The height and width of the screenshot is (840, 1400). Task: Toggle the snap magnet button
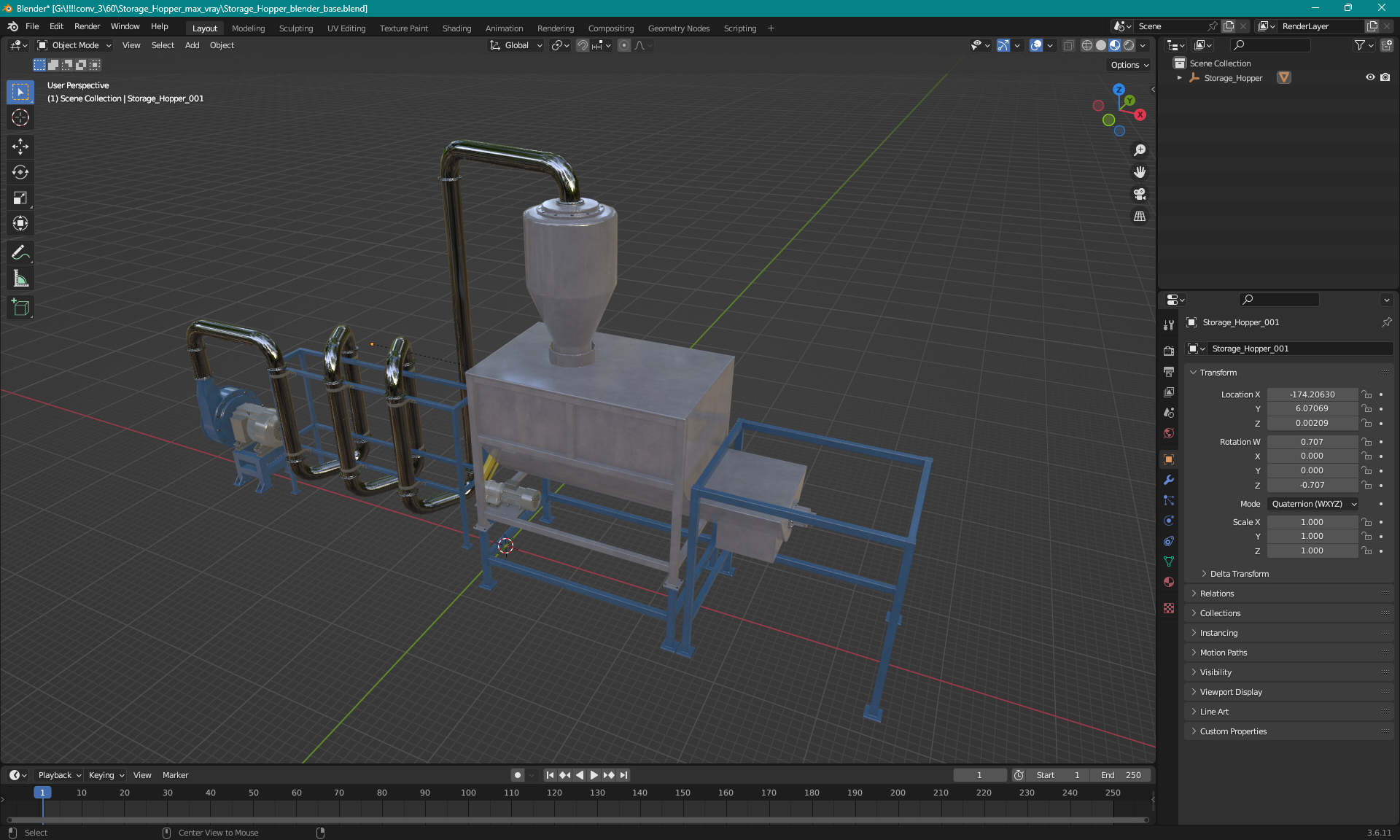tap(583, 45)
